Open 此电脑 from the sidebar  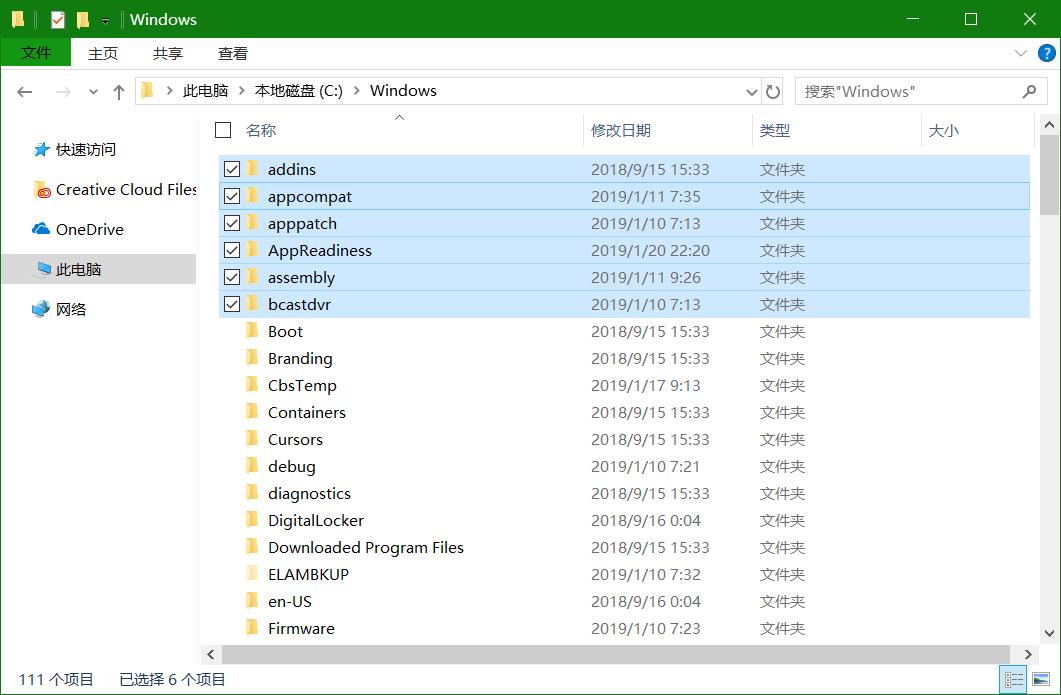pos(78,268)
